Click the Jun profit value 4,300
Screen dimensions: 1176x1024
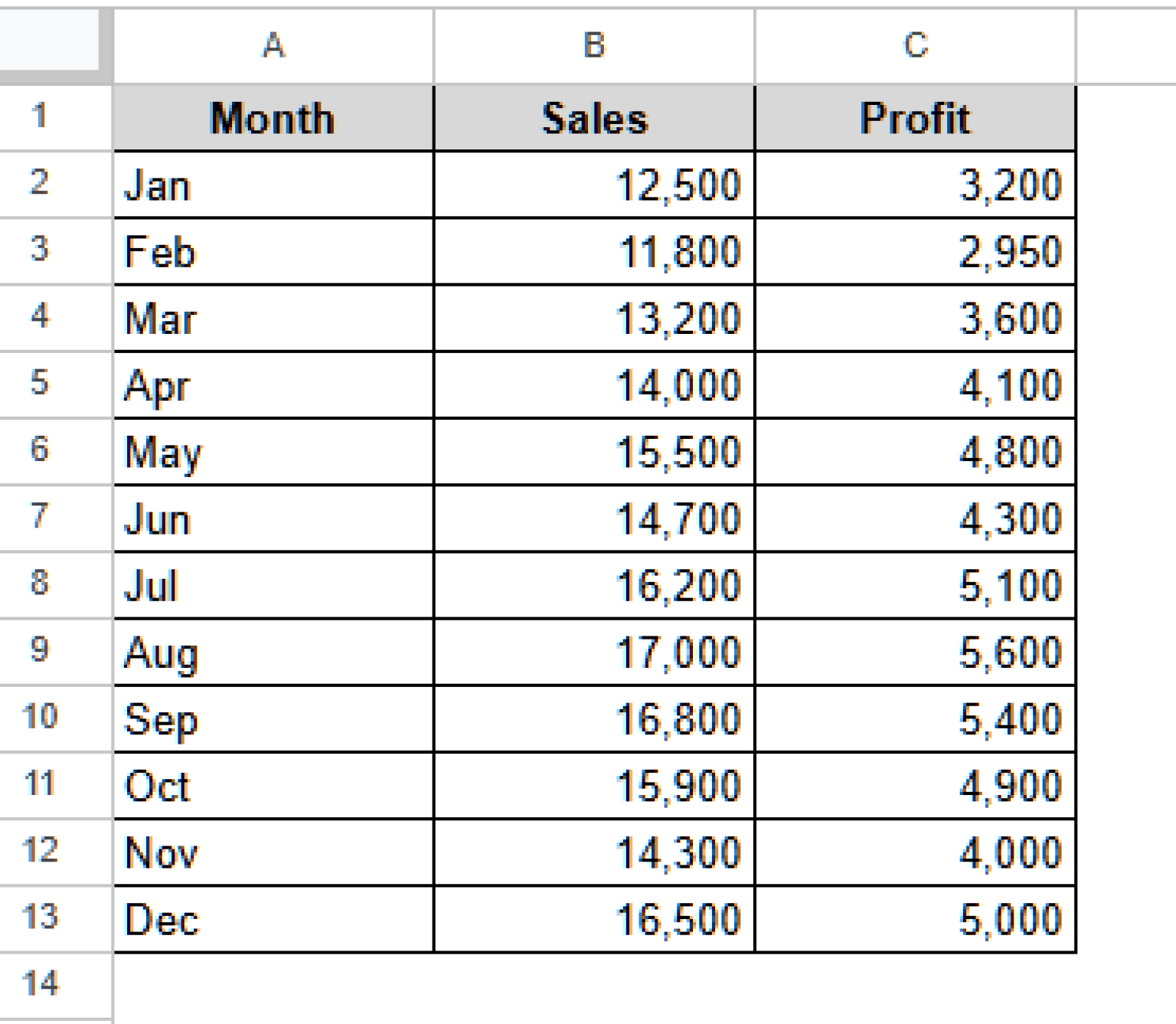(916, 519)
